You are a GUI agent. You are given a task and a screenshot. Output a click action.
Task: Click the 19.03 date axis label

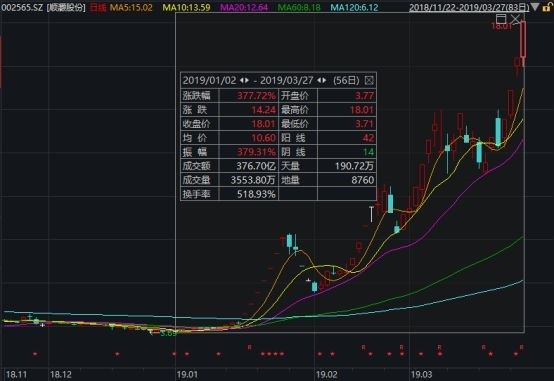pyautogui.click(x=422, y=375)
